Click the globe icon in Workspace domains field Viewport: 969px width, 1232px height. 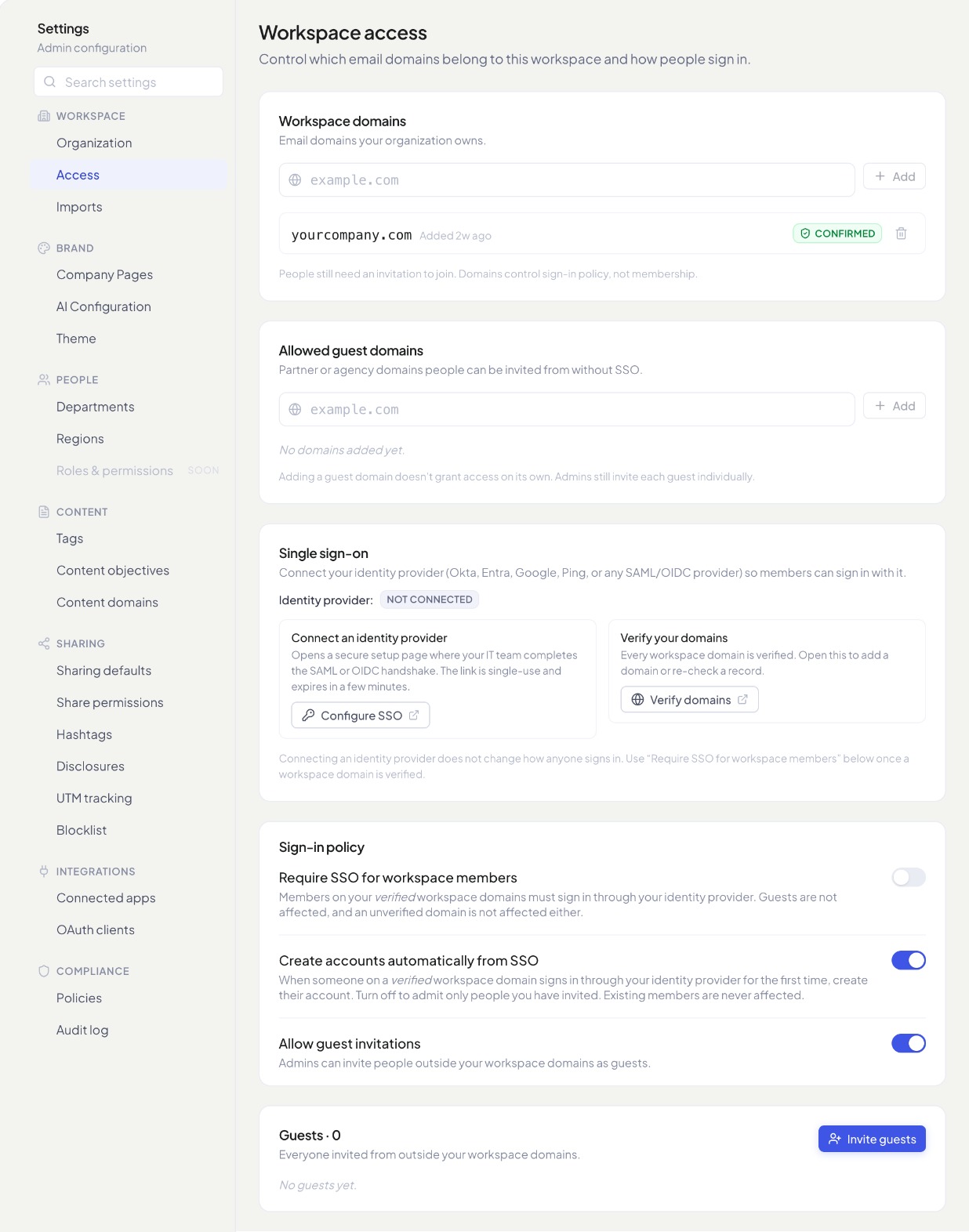pos(295,180)
